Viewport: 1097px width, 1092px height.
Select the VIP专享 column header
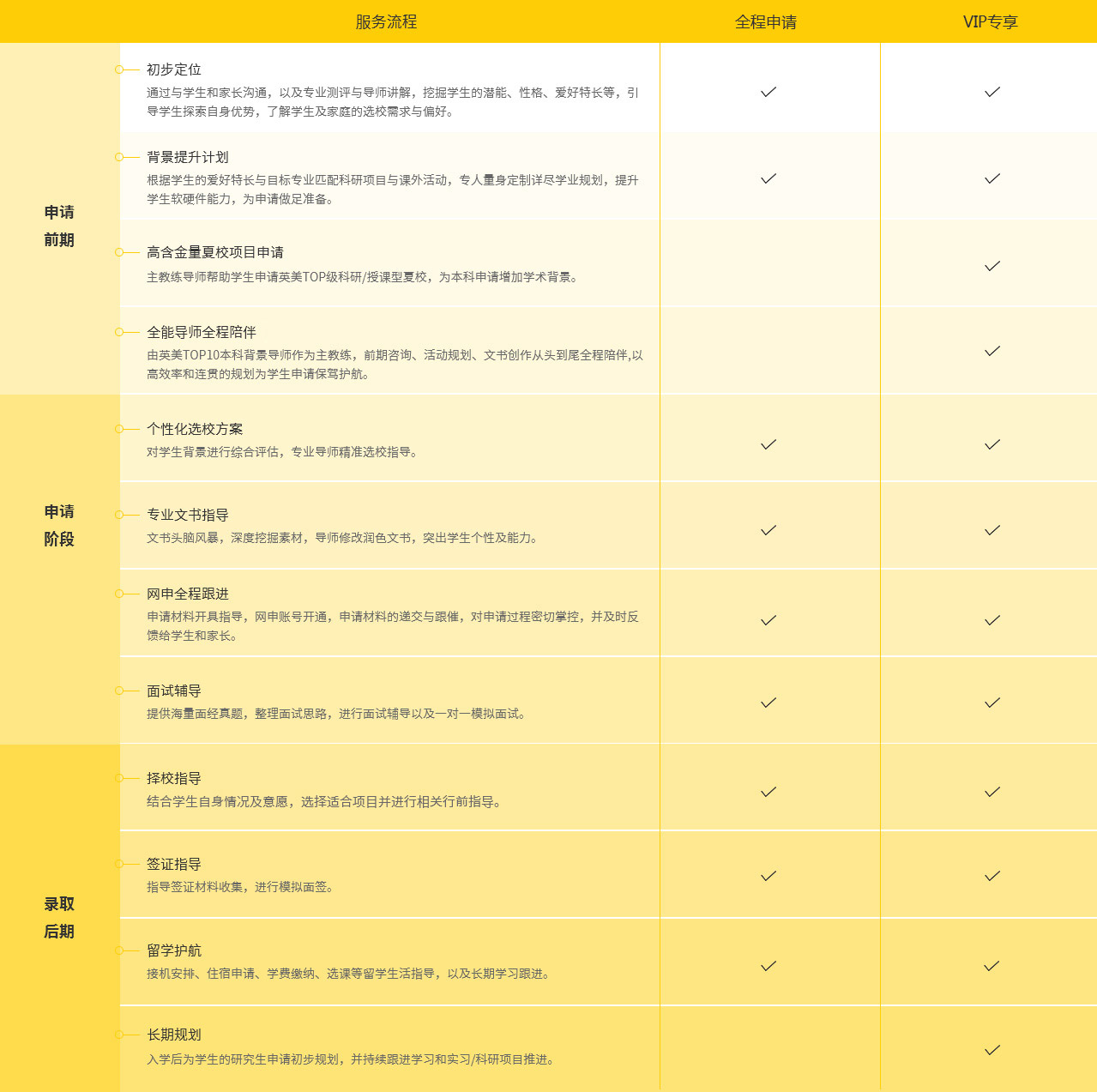pos(990,22)
